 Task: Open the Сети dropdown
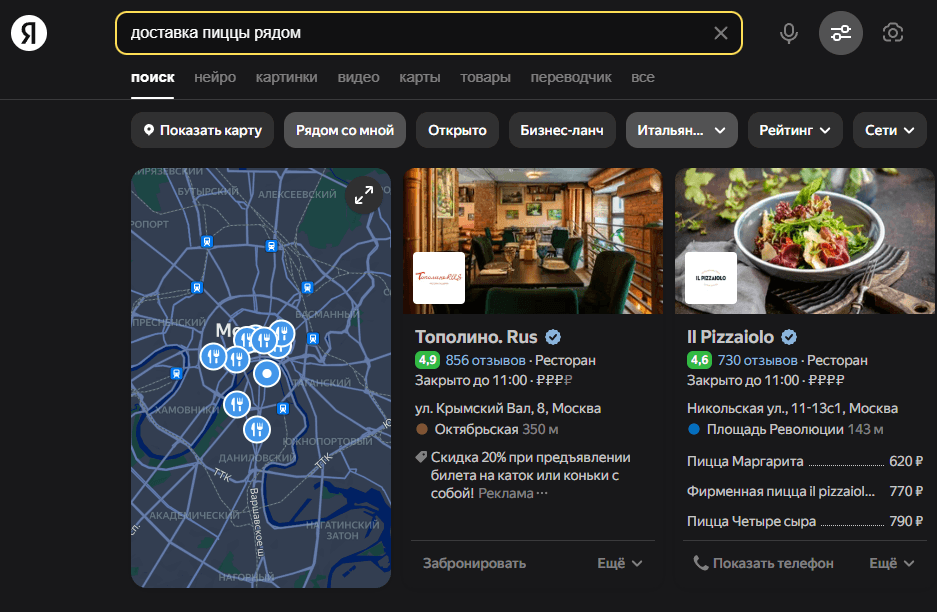click(x=890, y=130)
